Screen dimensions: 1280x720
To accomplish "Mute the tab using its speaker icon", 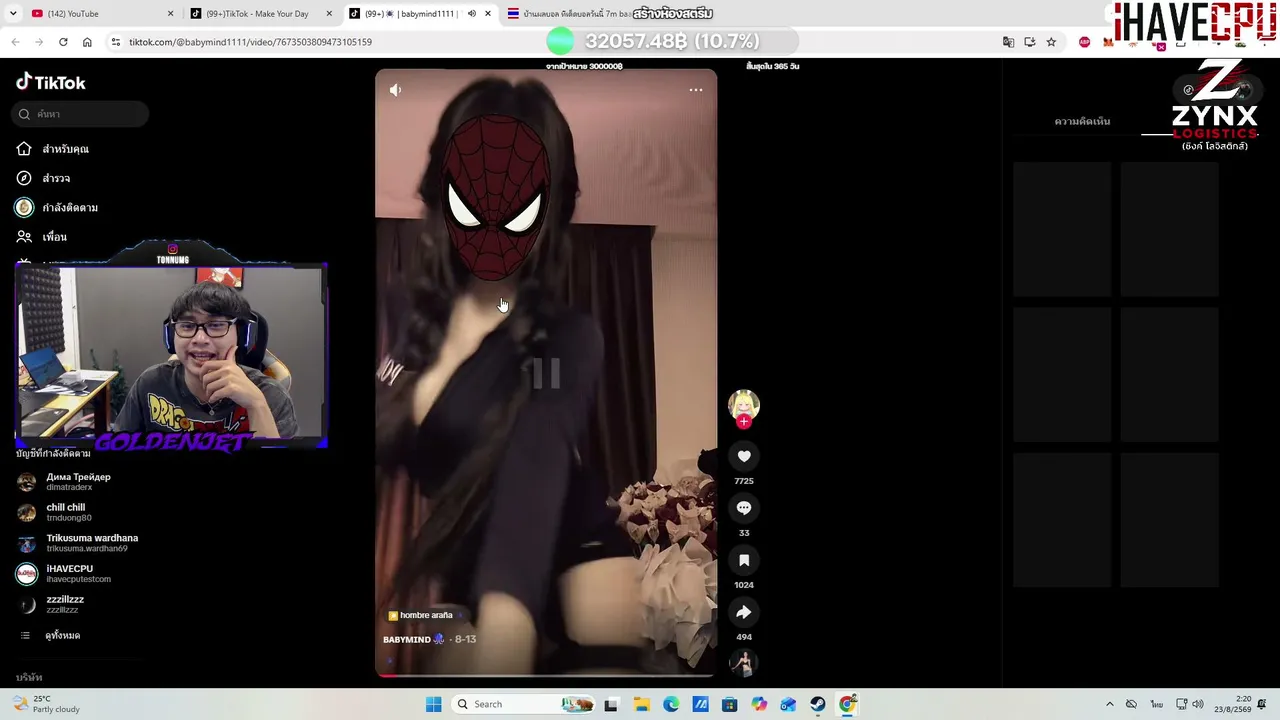I will (472, 14).
